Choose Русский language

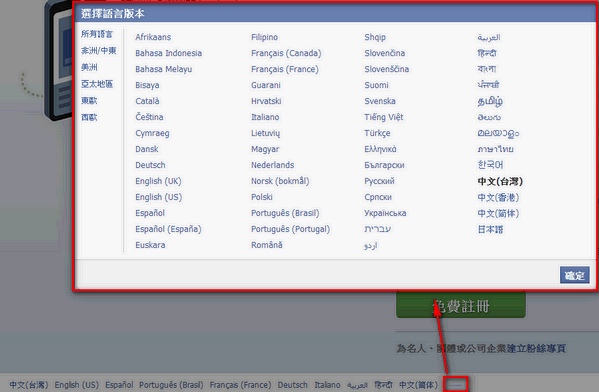pos(379,181)
